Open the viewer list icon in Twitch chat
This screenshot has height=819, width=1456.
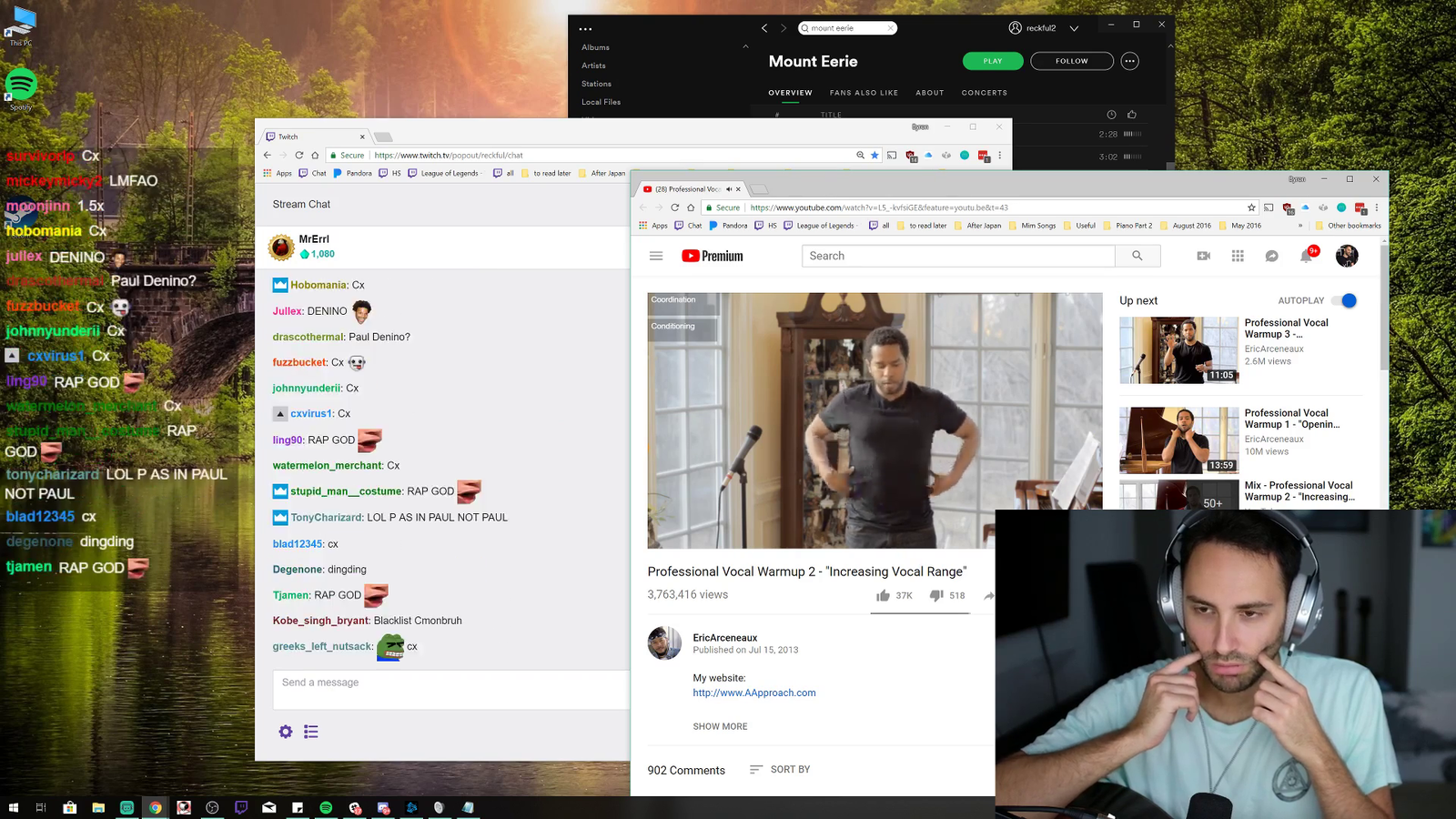[x=311, y=732]
